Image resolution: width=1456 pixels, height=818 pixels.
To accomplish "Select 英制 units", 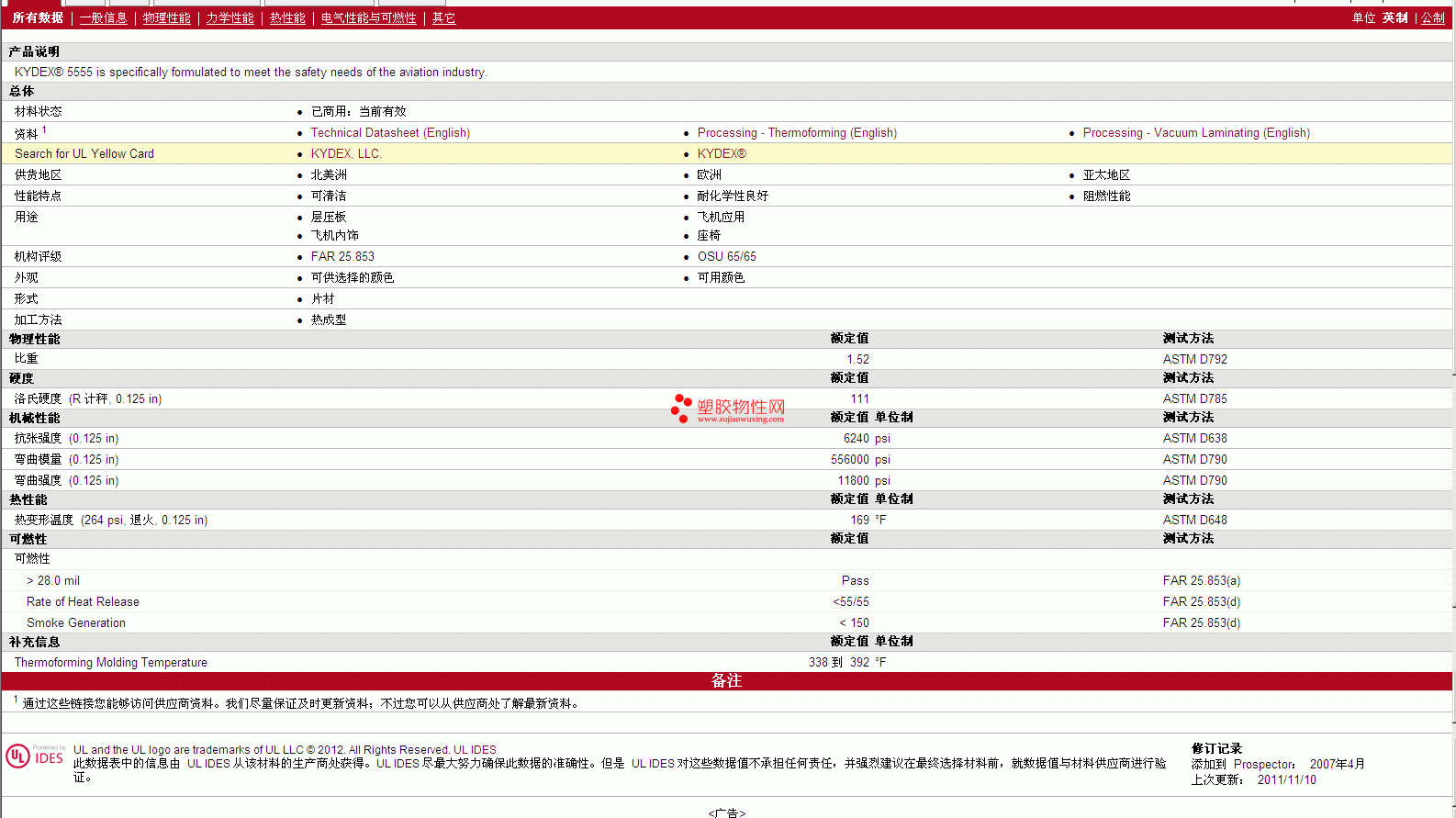I will [1394, 17].
